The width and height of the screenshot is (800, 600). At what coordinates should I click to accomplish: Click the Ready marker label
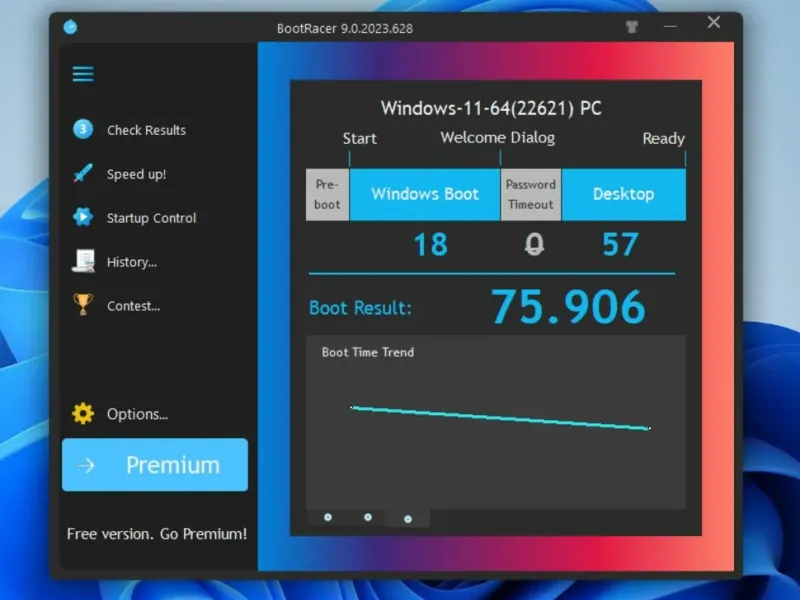pyautogui.click(x=663, y=138)
